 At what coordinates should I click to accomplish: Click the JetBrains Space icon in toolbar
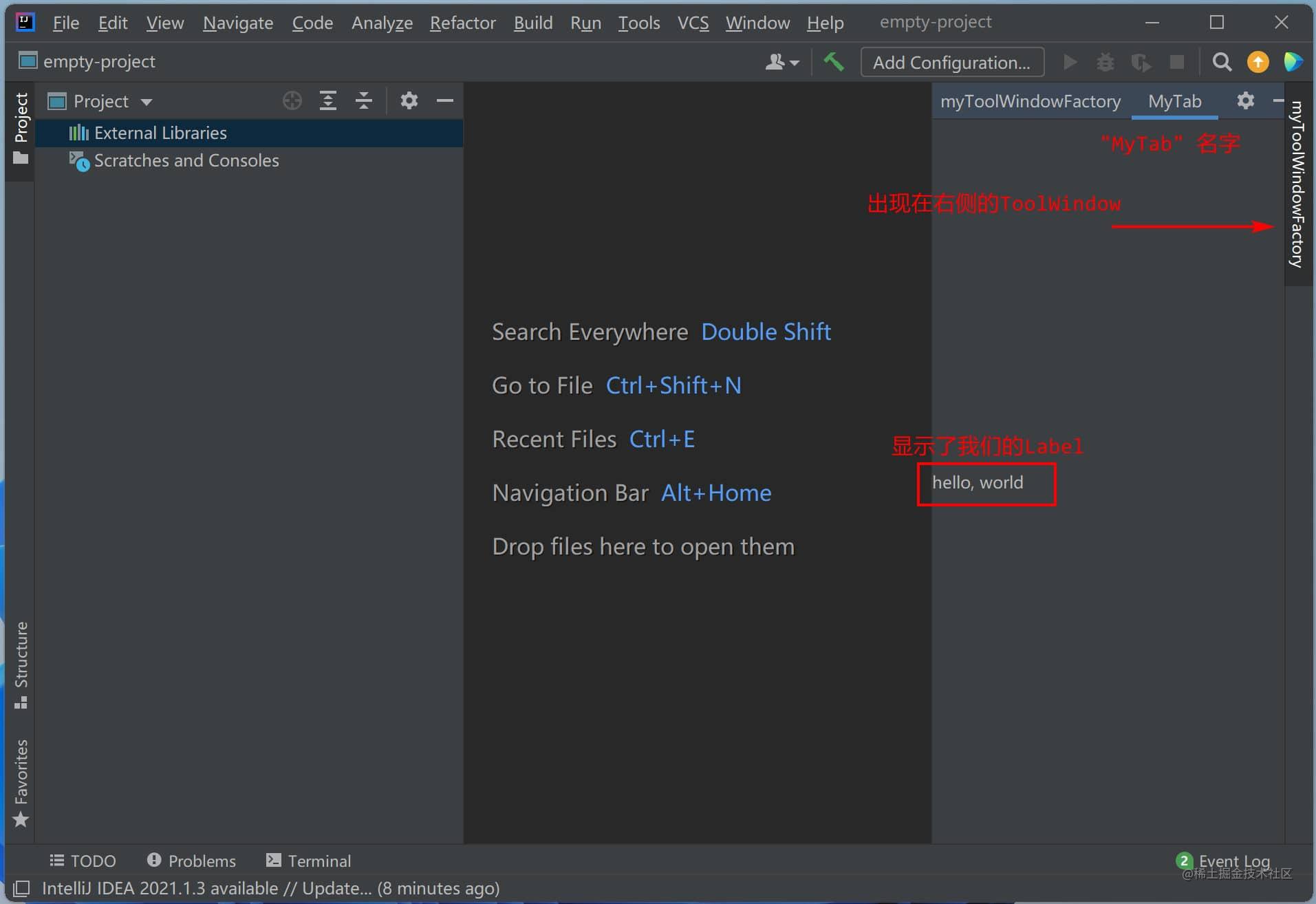pyautogui.click(x=1293, y=62)
